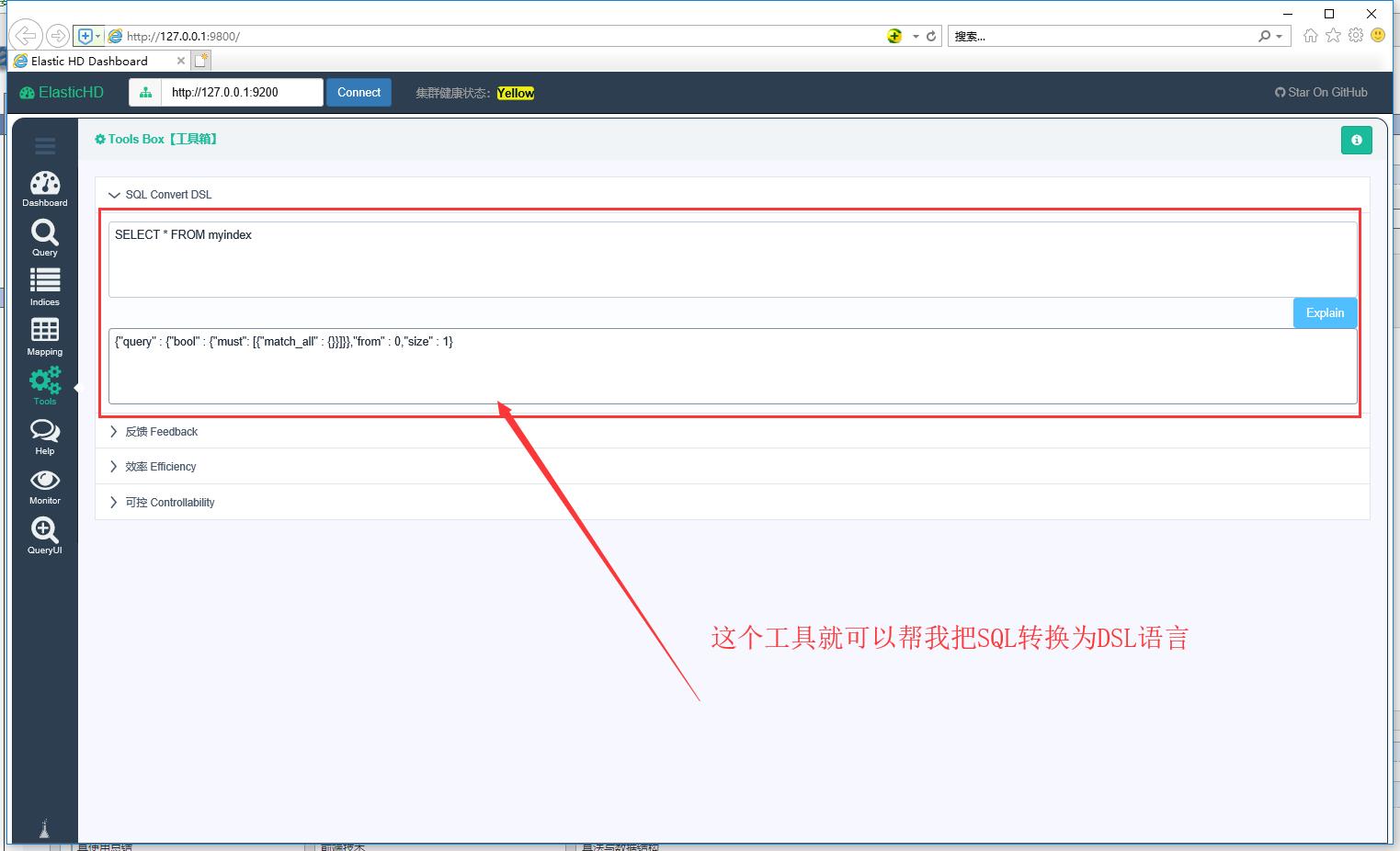Click the green compatibility icon in address bar
1400x851 pixels.
(894, 36)
